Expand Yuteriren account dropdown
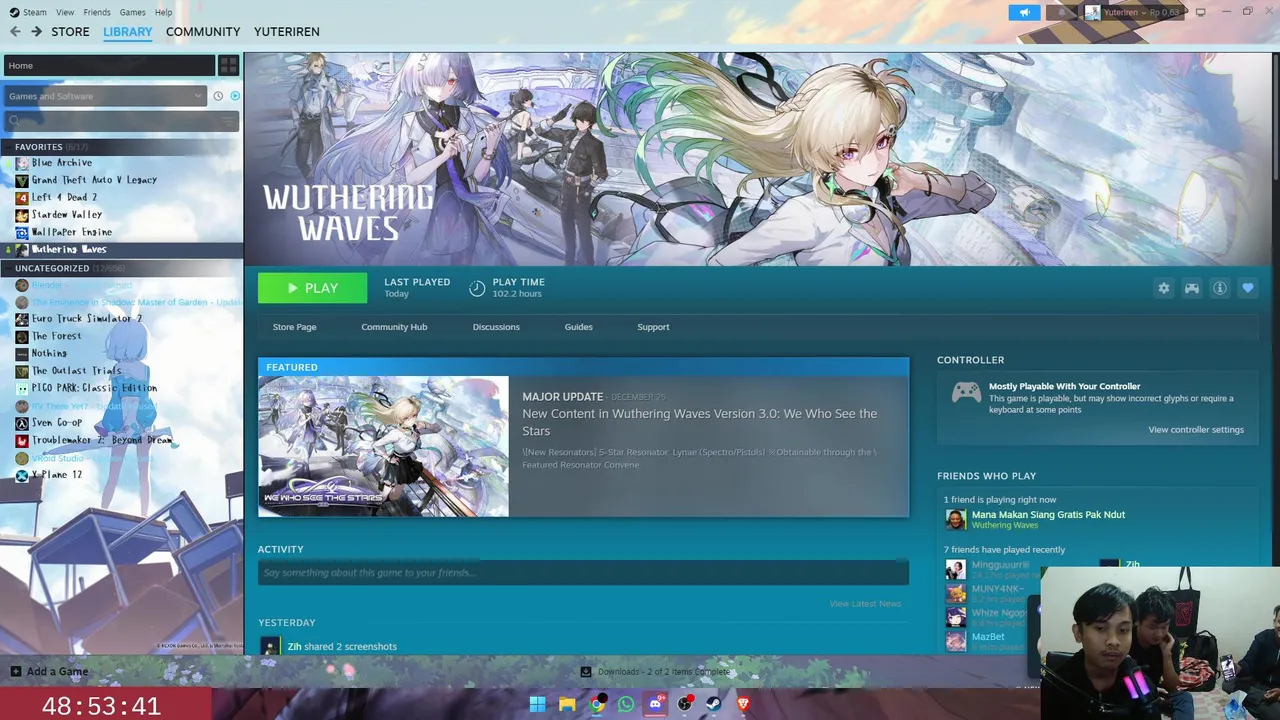 pyautogui.click(x=1133, y=12)
